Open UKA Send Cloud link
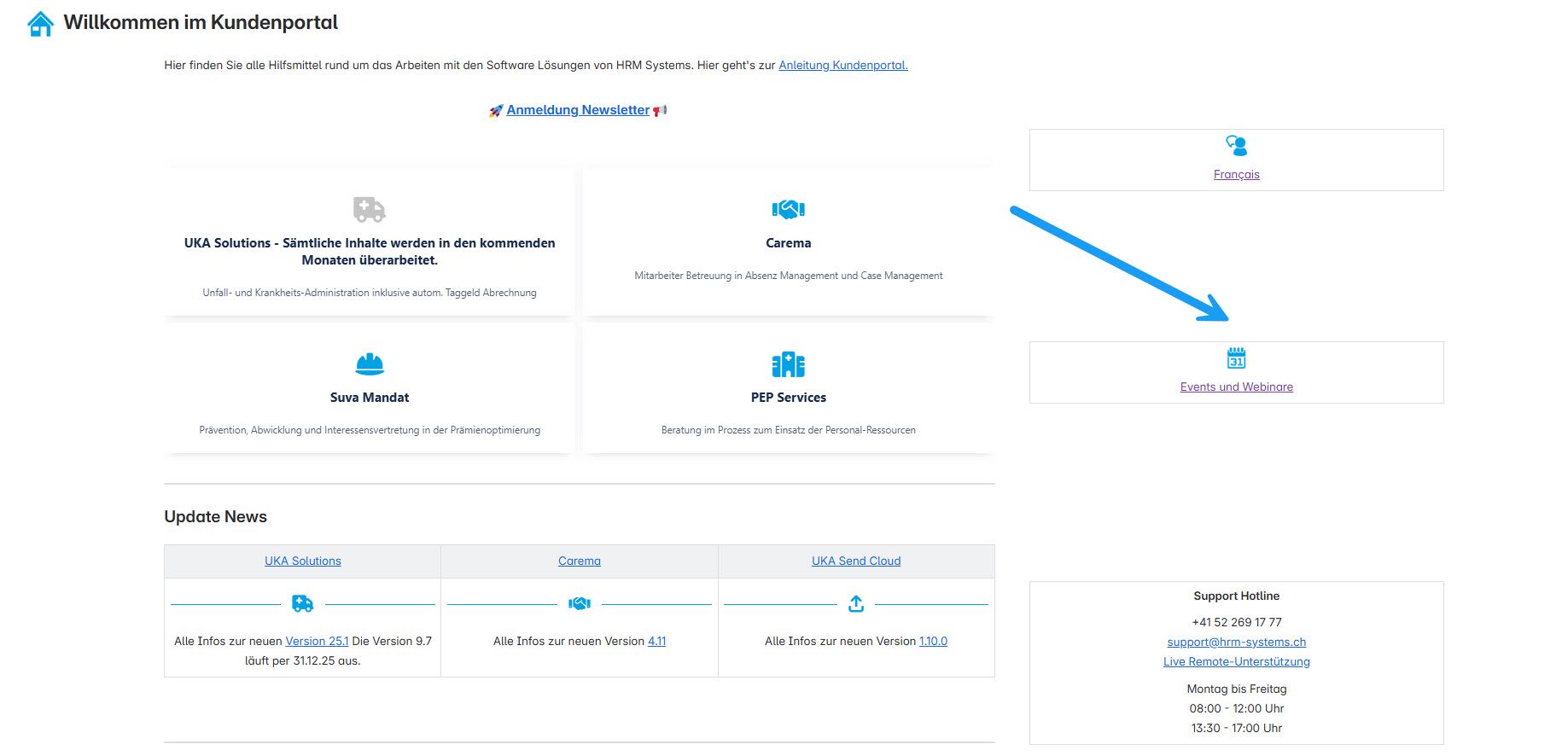 click(856, 561)
